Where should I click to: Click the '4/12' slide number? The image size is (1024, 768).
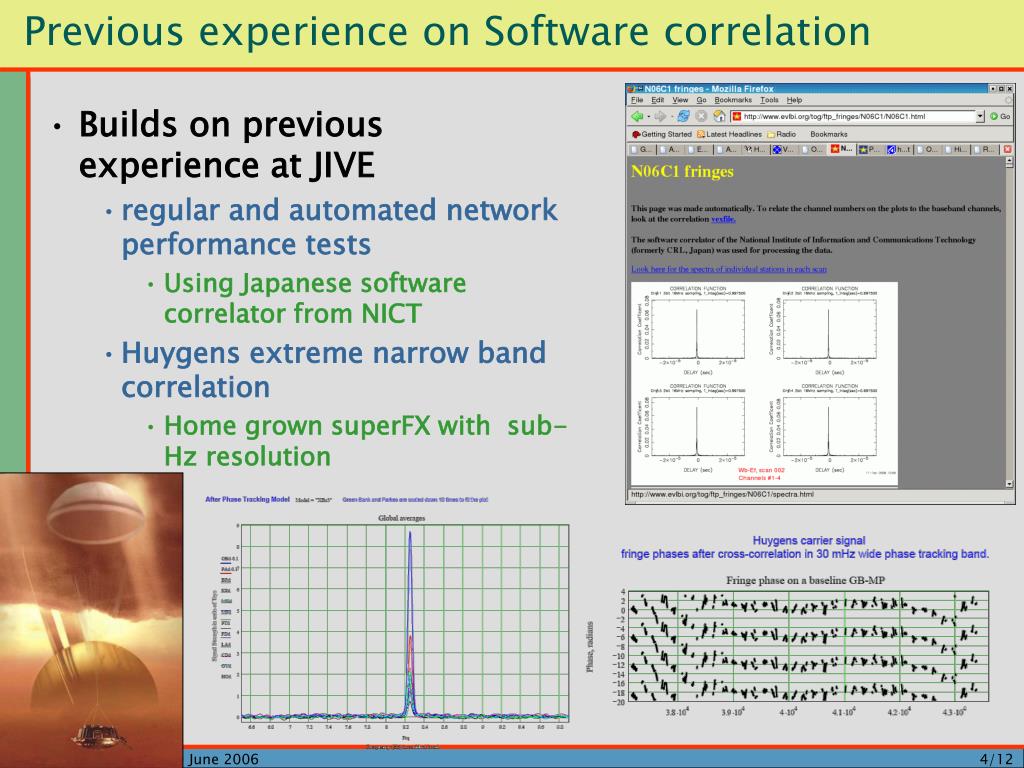996,759
